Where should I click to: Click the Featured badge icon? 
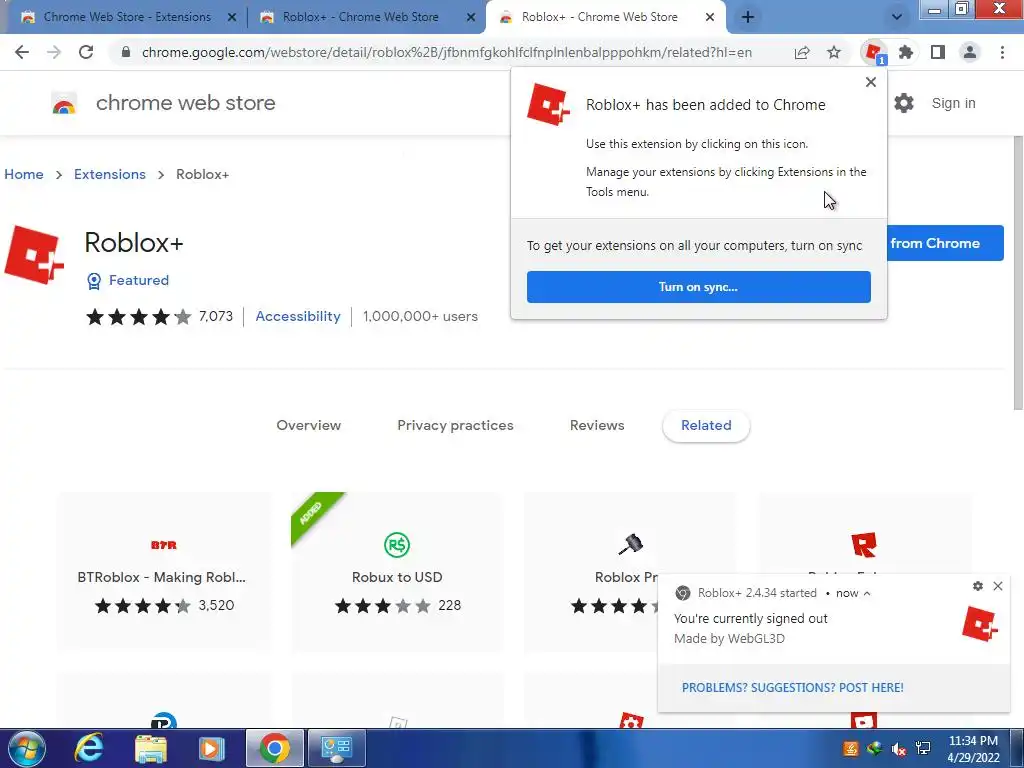coord(94,281)
